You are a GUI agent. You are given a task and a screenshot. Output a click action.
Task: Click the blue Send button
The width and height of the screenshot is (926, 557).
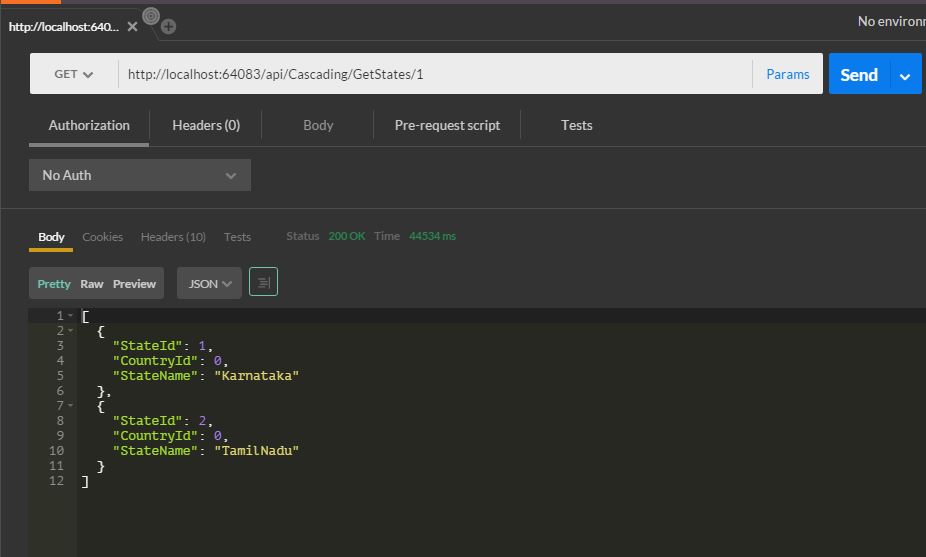[859, 75]
